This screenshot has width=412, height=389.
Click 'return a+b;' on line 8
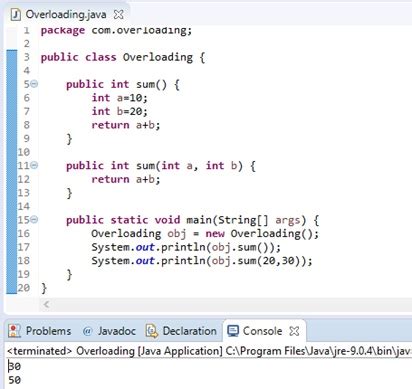[126, 125]
